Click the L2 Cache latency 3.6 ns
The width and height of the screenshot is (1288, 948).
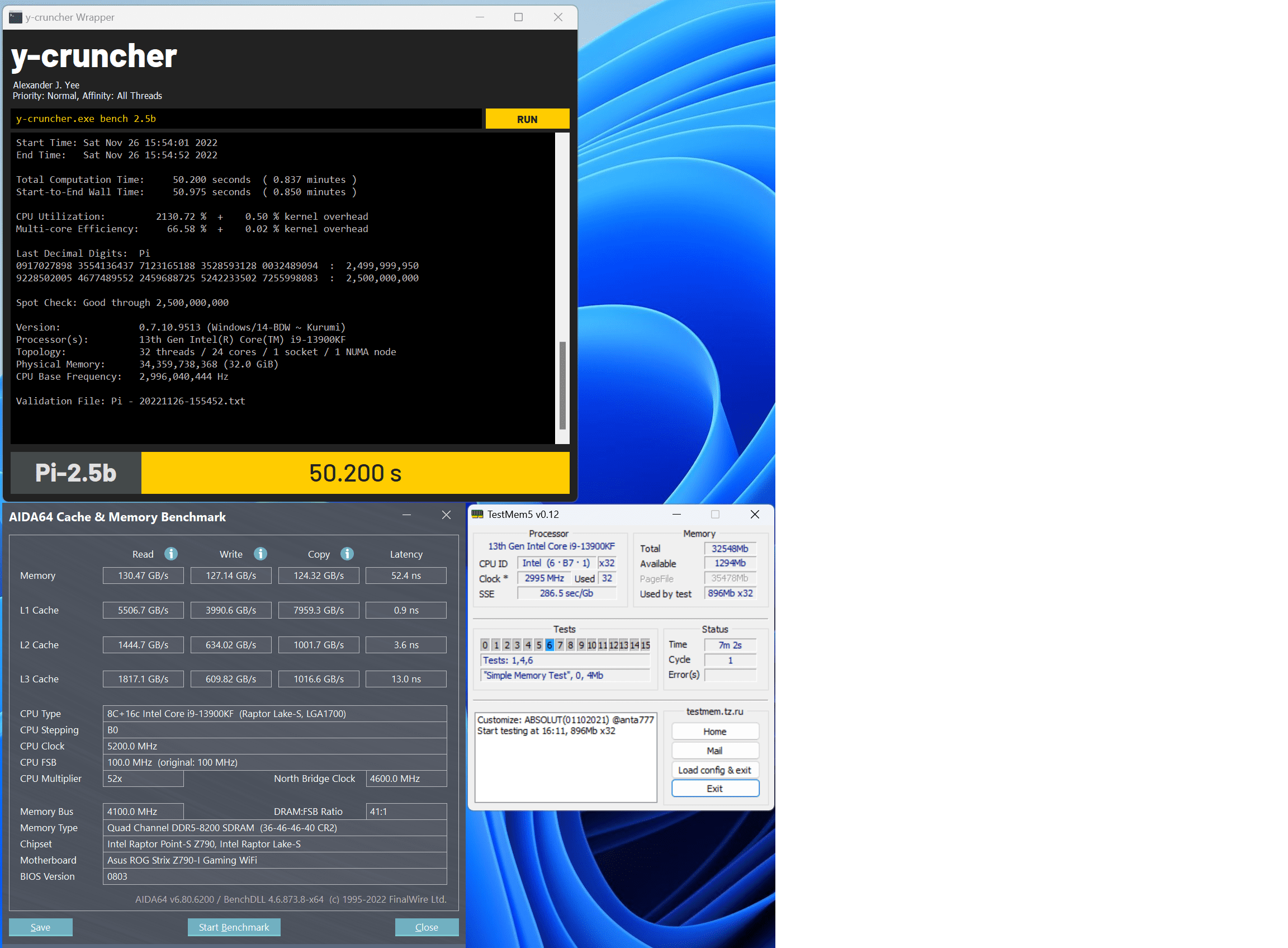(406, 645)
